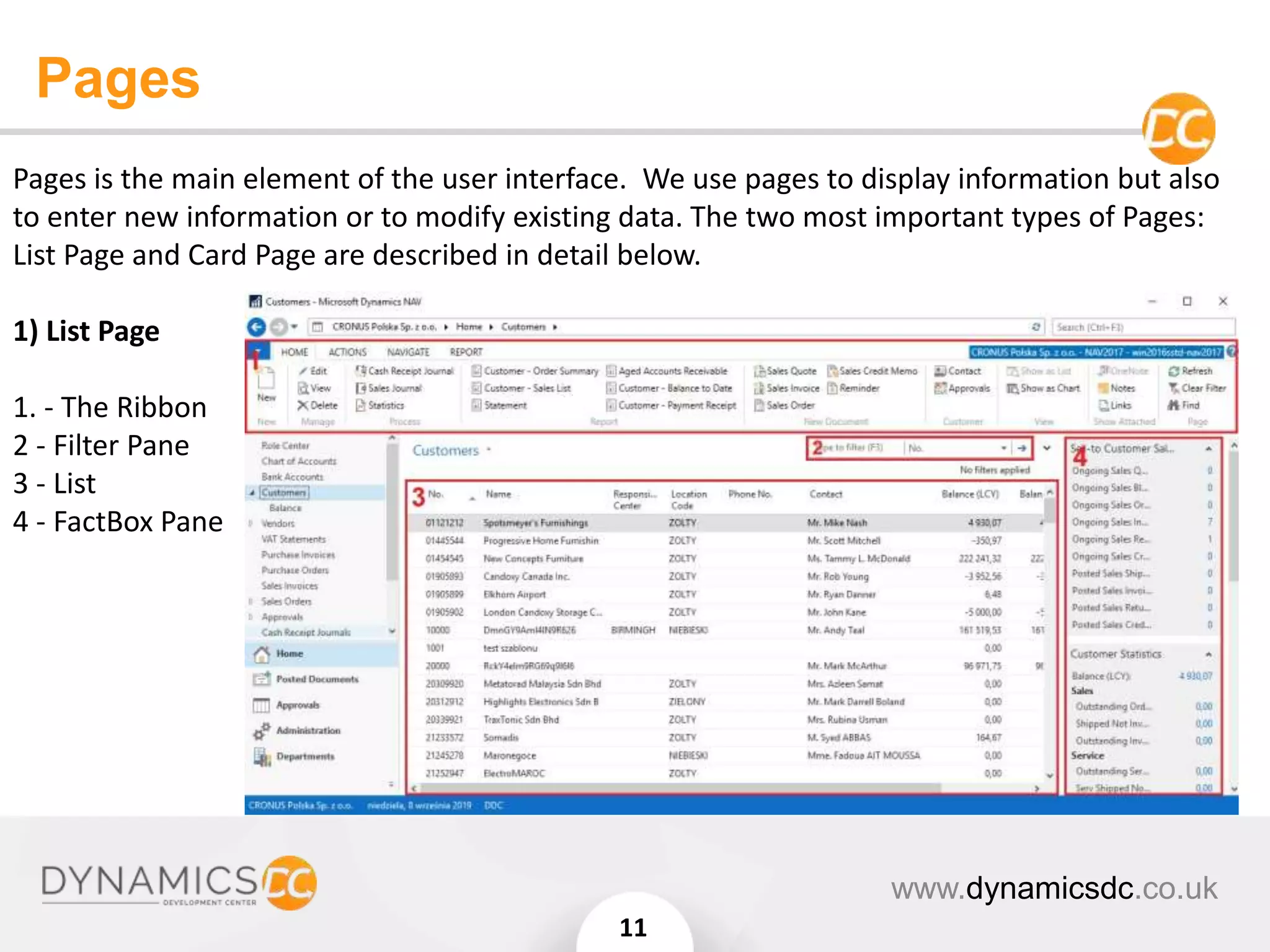Open the REPORT ribbon tab
The width and height of the screenshot is (1270, 952).
pyautogui.click(x=466, y=352)
